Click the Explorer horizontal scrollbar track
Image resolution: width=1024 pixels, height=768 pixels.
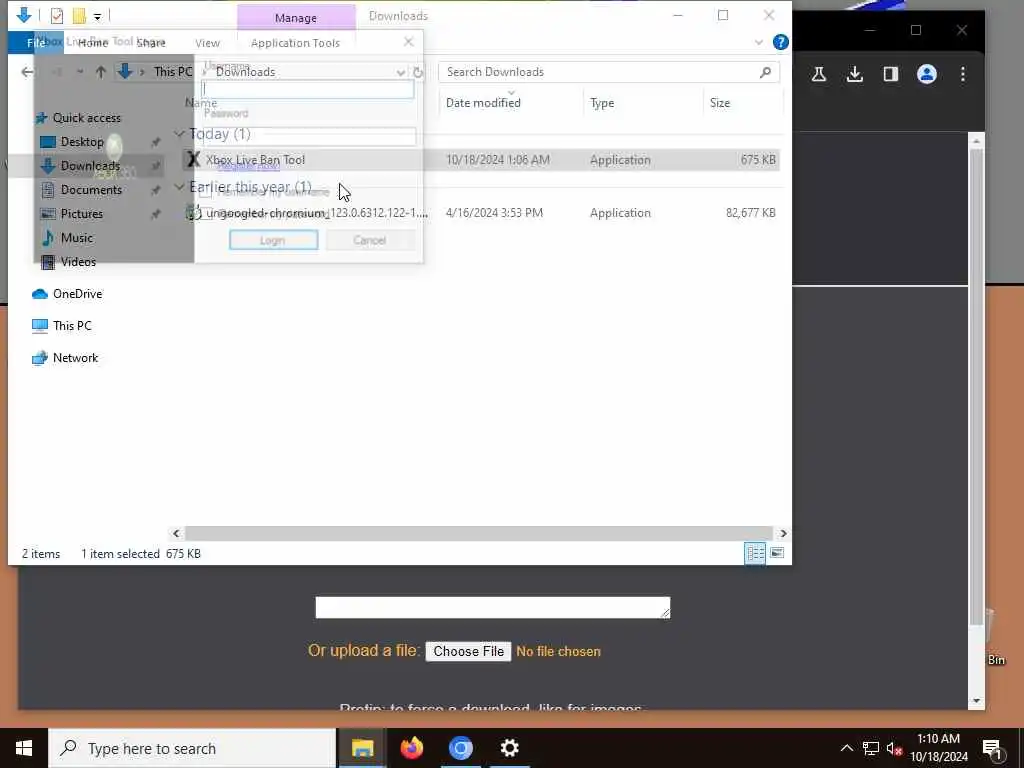[x=479, y=534]
